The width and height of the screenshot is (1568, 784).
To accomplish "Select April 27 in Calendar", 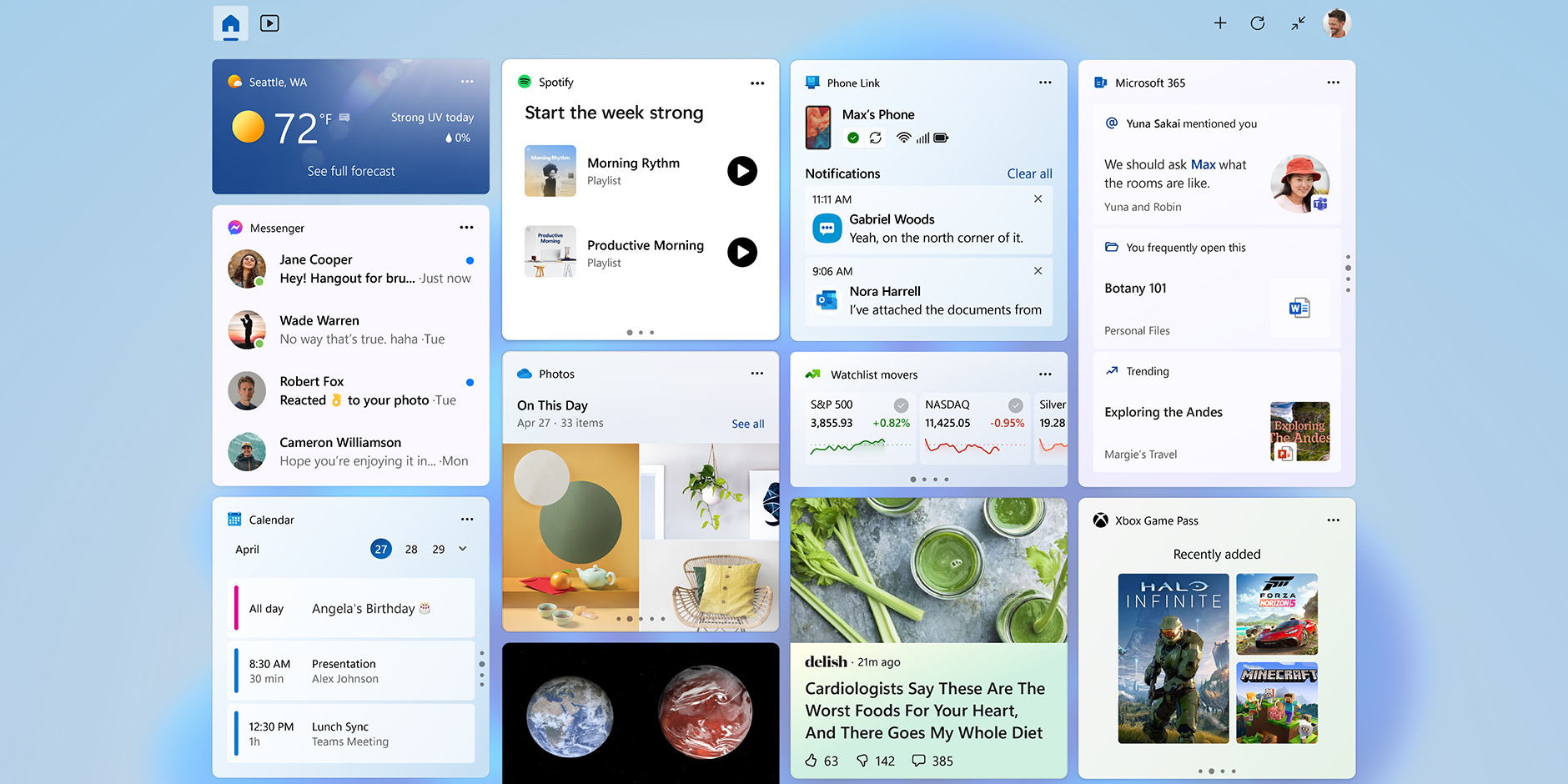I will [381, 549].
